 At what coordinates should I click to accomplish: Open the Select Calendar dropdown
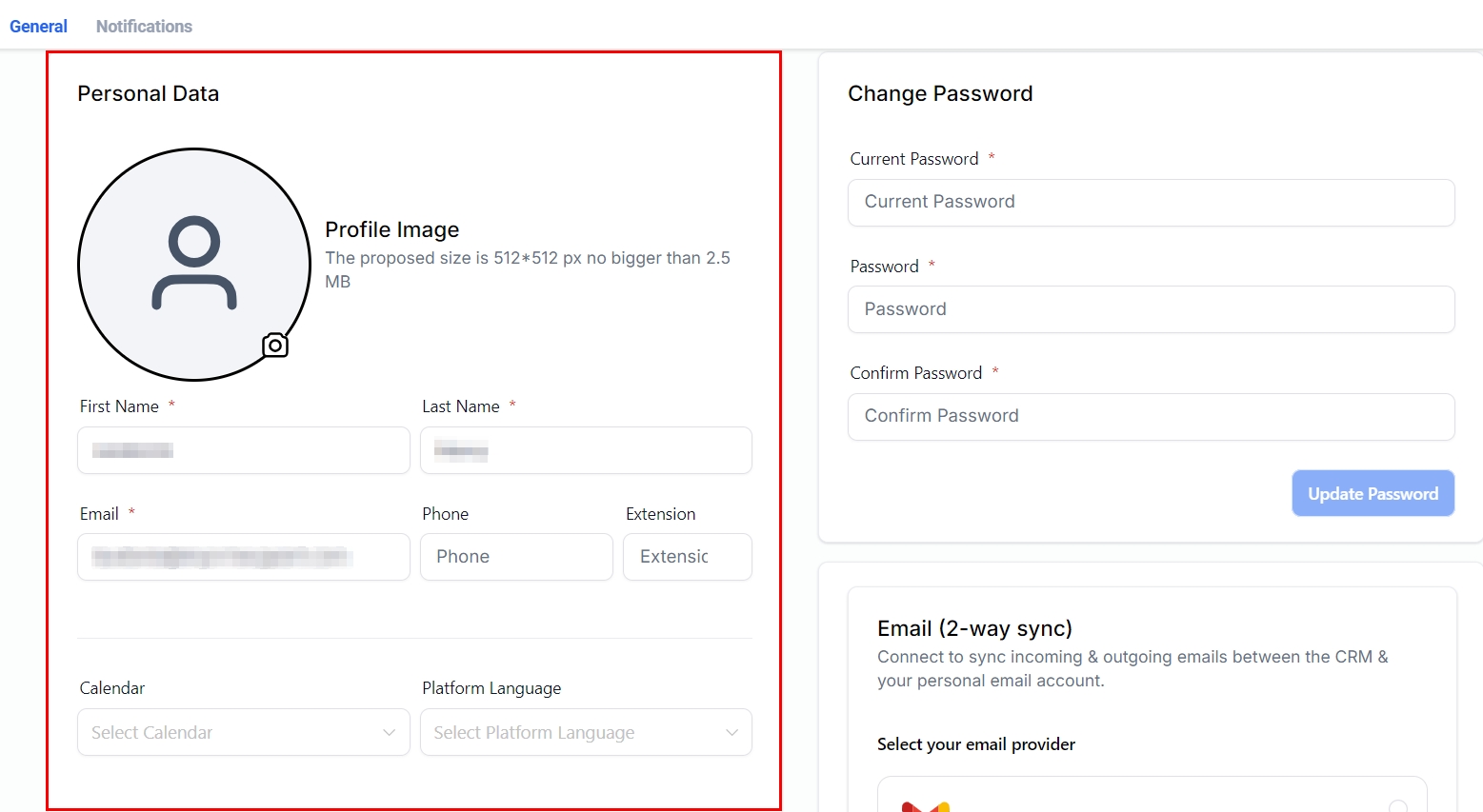tap(243, 732)
